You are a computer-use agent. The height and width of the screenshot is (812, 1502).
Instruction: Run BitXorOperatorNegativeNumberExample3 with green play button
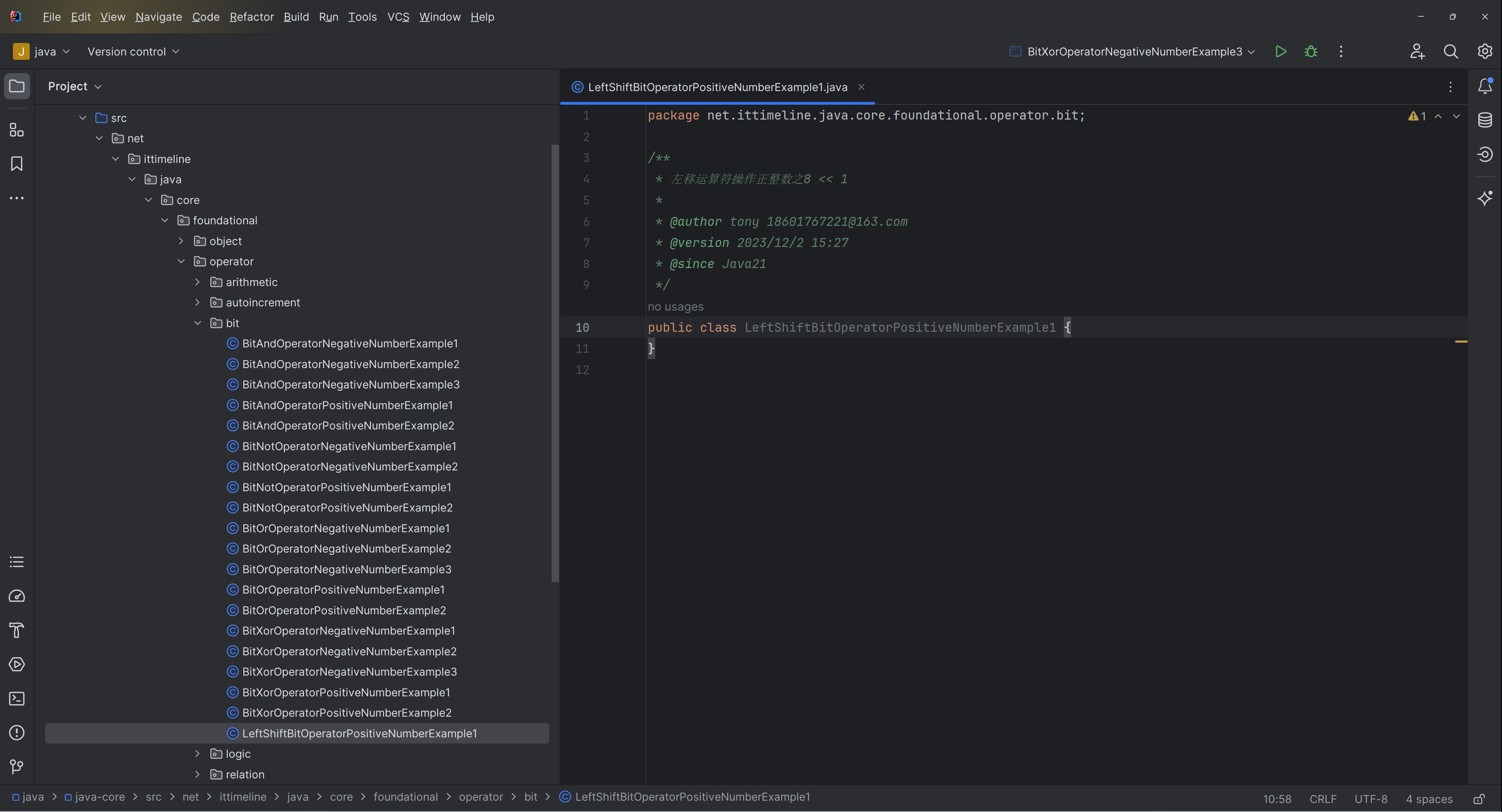pos(1280,51)
